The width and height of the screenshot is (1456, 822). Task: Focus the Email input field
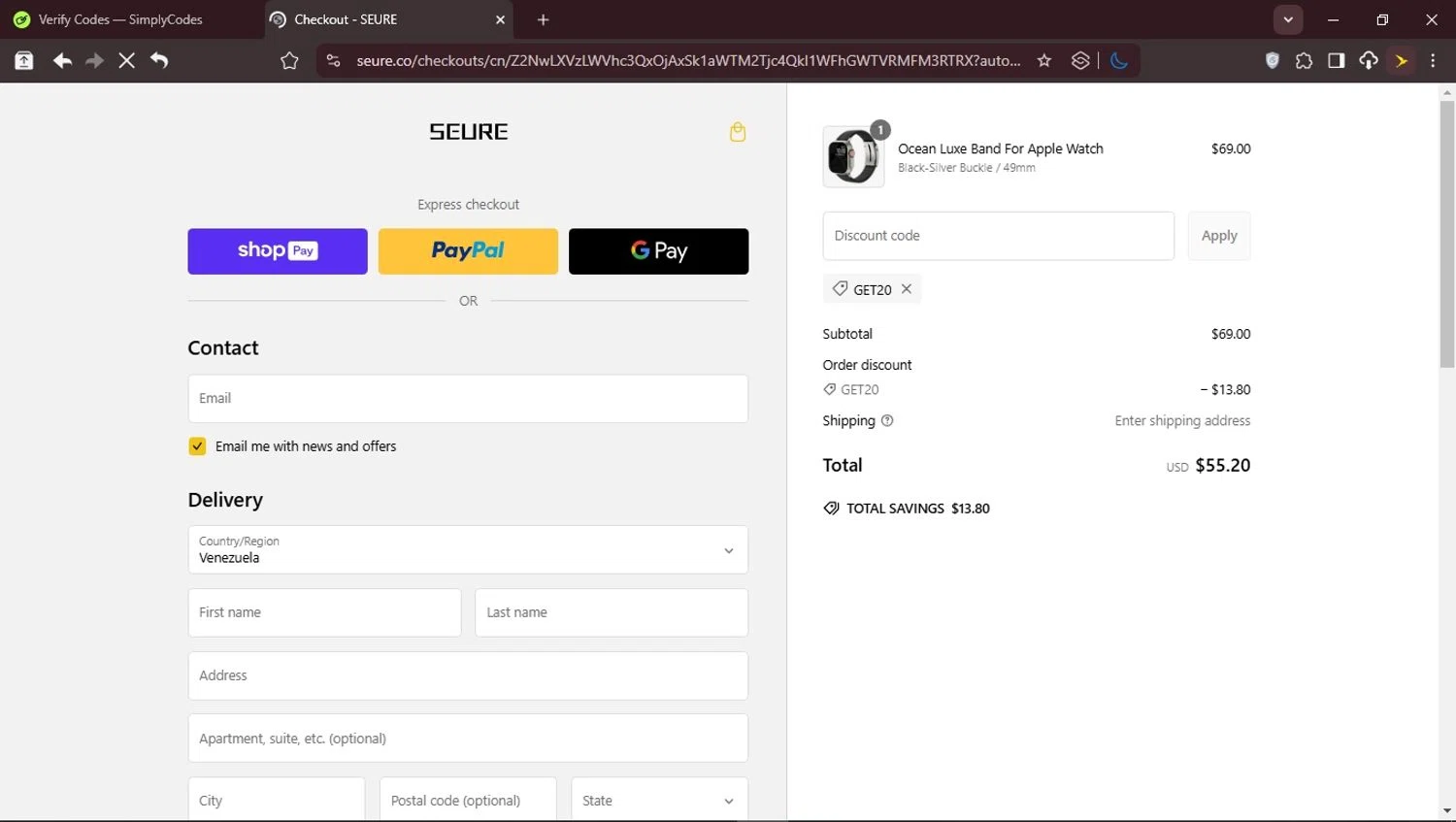468,399
